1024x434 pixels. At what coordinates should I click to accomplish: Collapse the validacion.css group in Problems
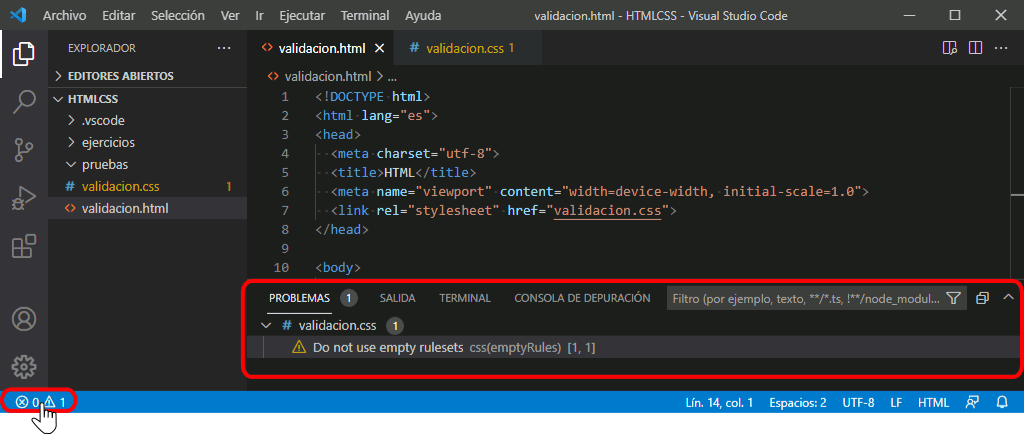tap(265, 325)
